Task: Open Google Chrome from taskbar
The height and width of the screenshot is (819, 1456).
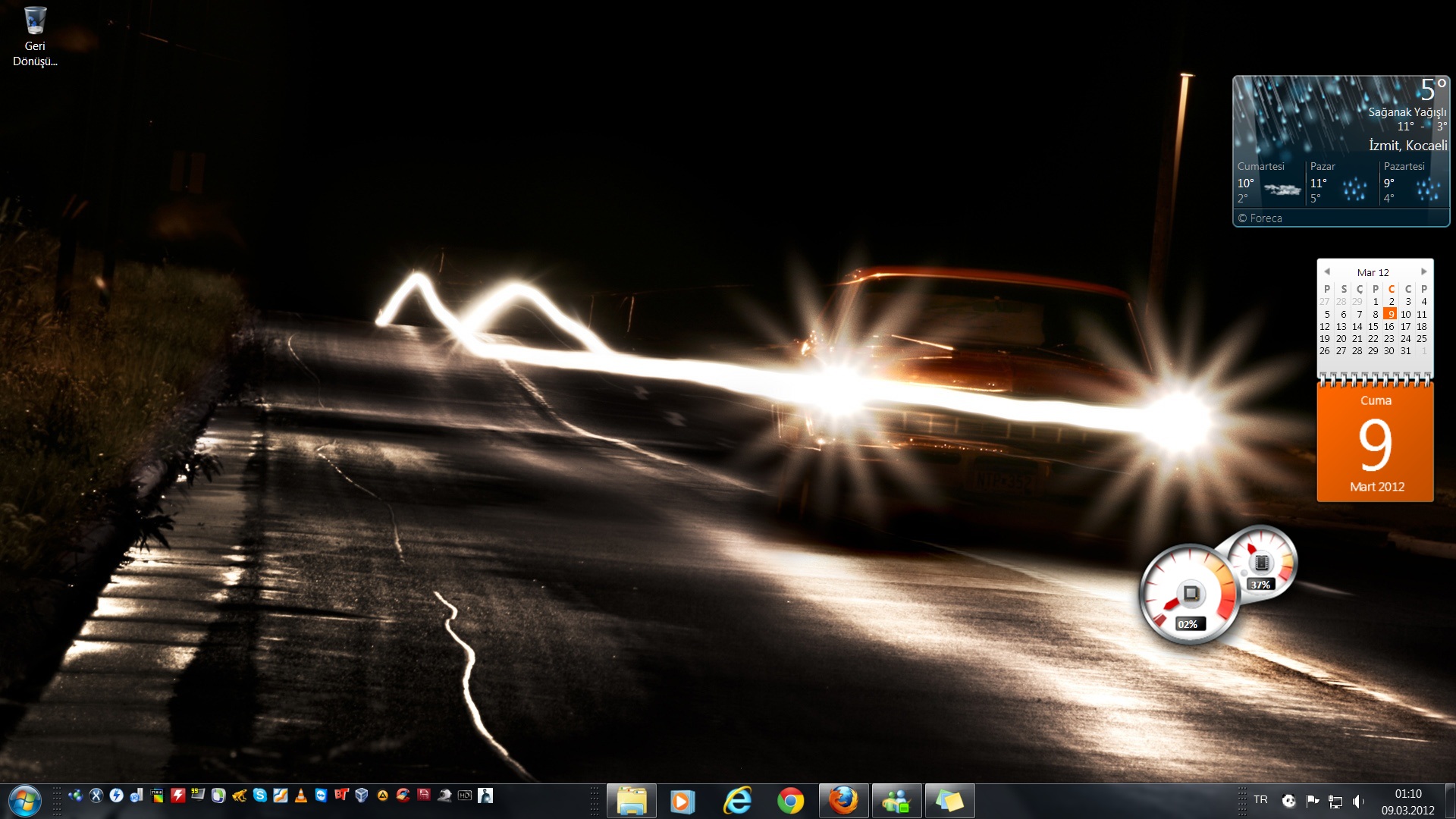Action: point(790,801)
